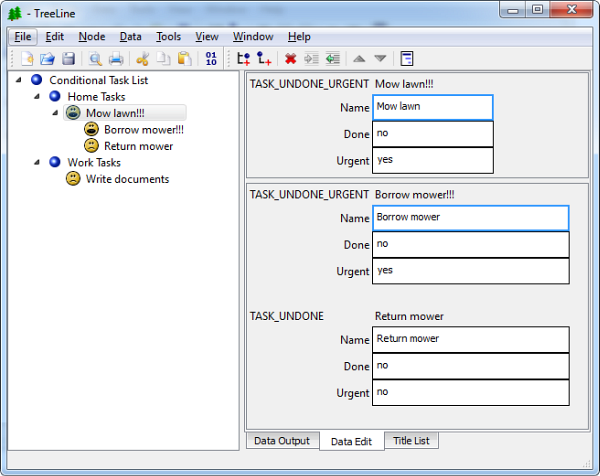Click the Done field under Borrow mower!!!

tap(471, 245)
